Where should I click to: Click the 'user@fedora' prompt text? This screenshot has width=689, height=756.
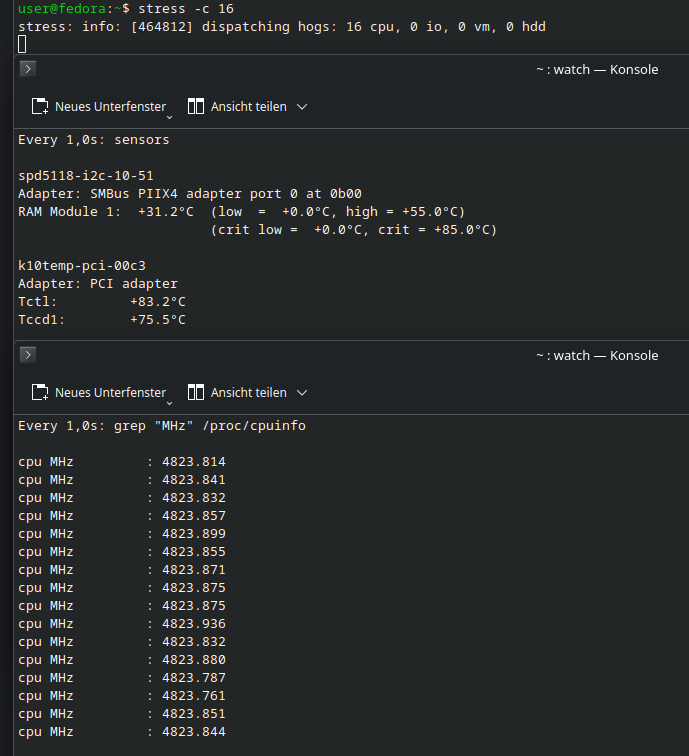[62, 9]
